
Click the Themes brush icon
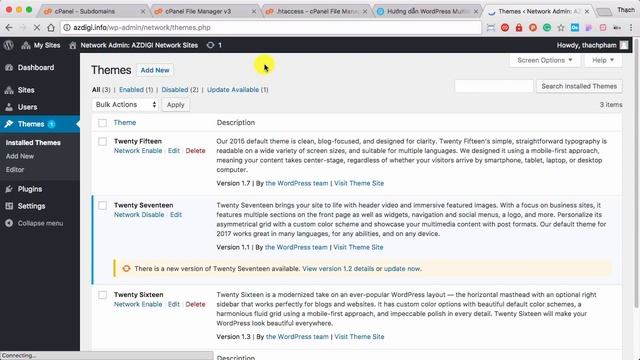click(x=9, y=124)
